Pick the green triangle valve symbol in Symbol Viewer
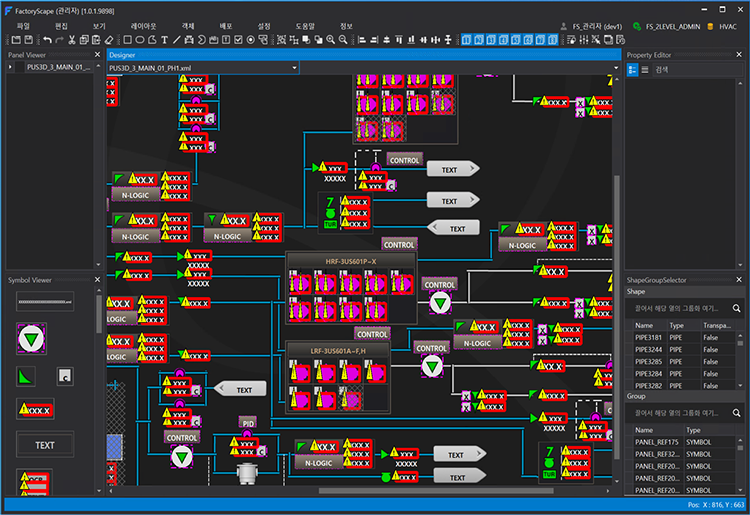Image resolution: width=750 pixels, height=515 pixels. click(x=31, y=337)
